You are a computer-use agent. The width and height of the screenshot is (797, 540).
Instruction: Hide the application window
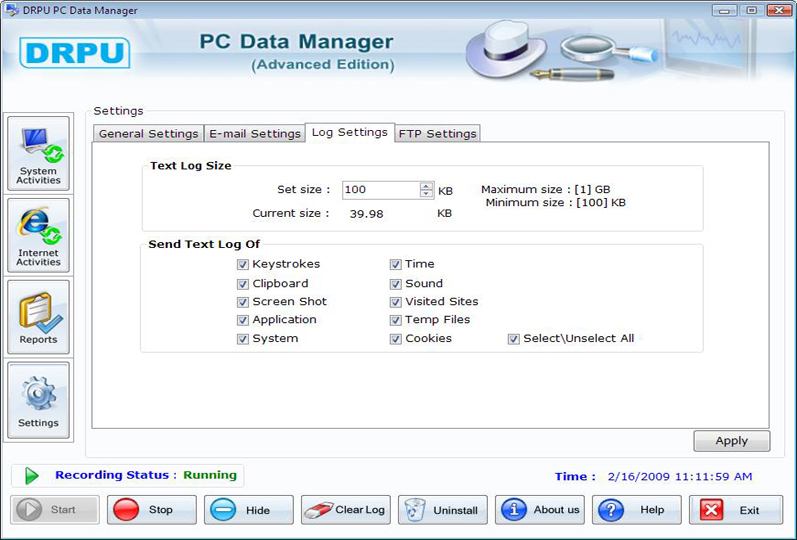pos(249,509)
